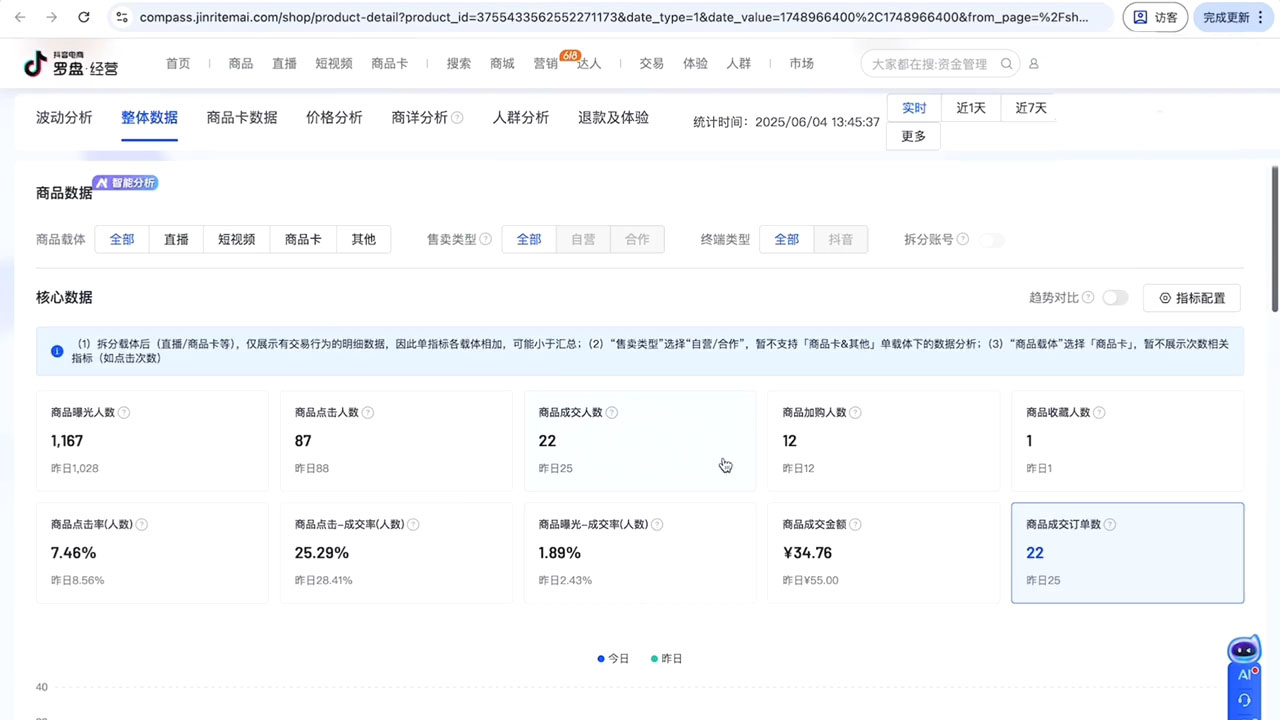1280x720 pixels.
Task: Click help icon beside 商详分析
Action: 457,118
